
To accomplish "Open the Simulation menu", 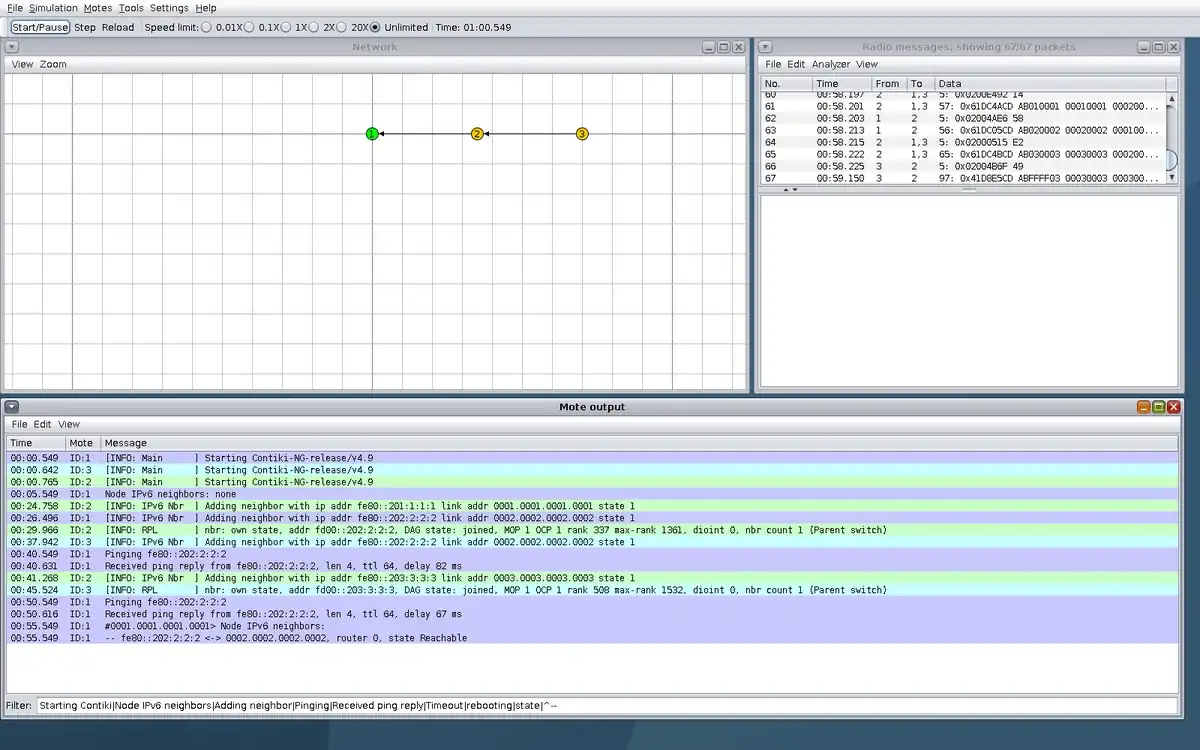I will [53, 8].
